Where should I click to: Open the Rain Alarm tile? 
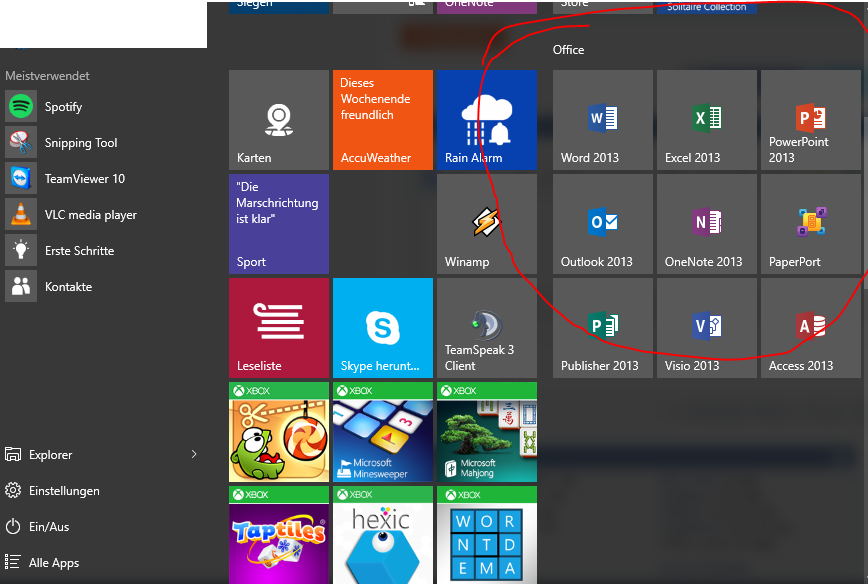point(487,120)
